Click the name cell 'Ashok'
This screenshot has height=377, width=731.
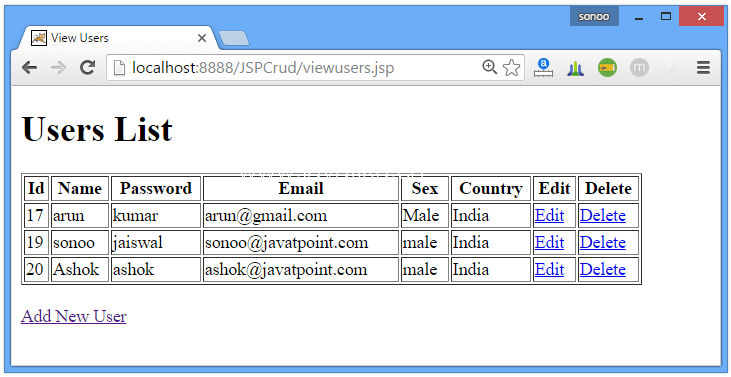click(x=80, y=269)
